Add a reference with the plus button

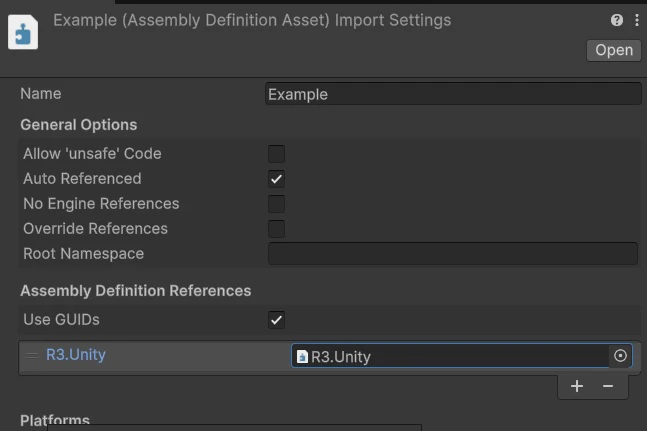[577, 386]
